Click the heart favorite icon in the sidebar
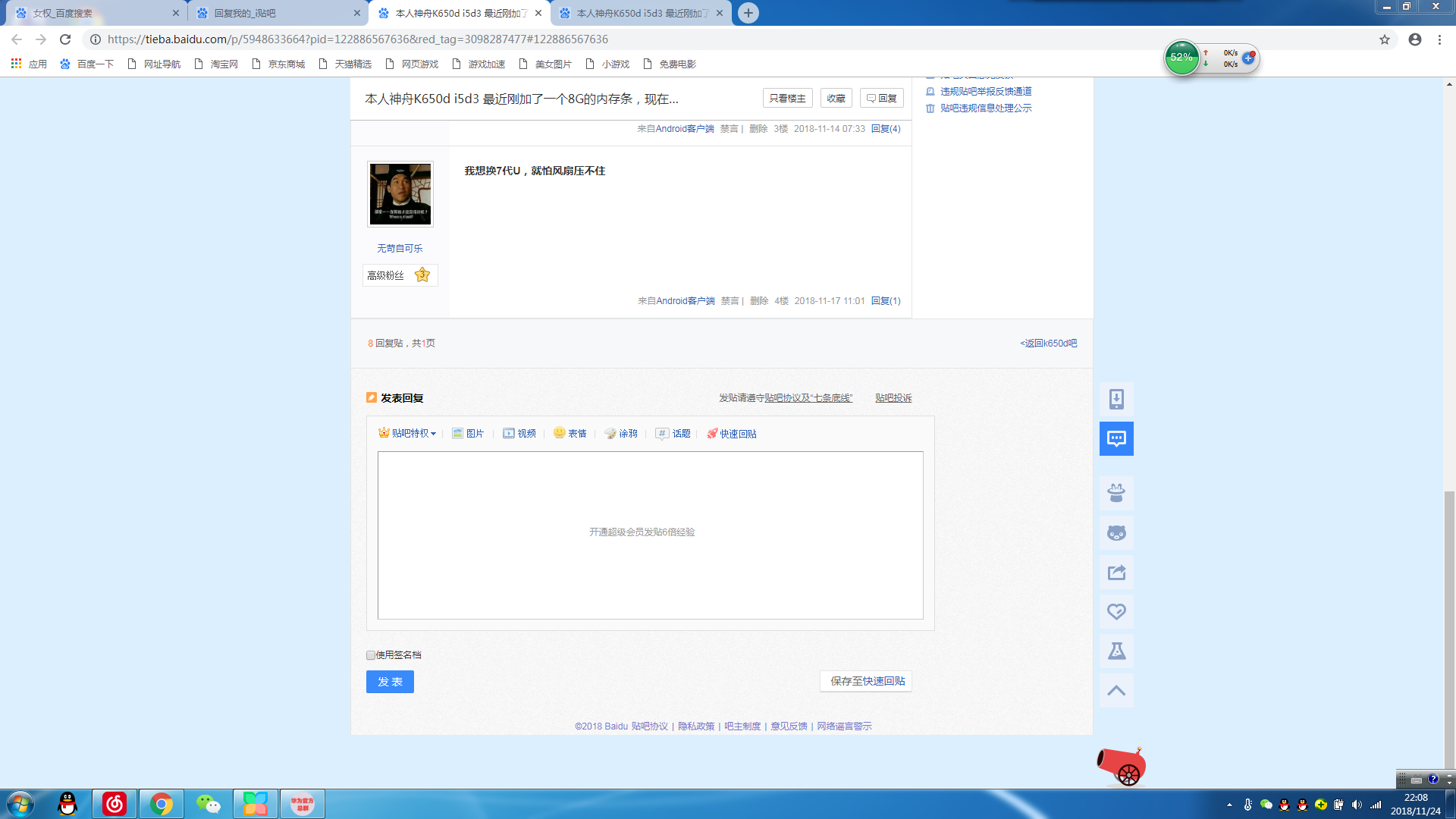Image resolution: width=1456 pixels, height=819 pixels. click(1116, 612)
